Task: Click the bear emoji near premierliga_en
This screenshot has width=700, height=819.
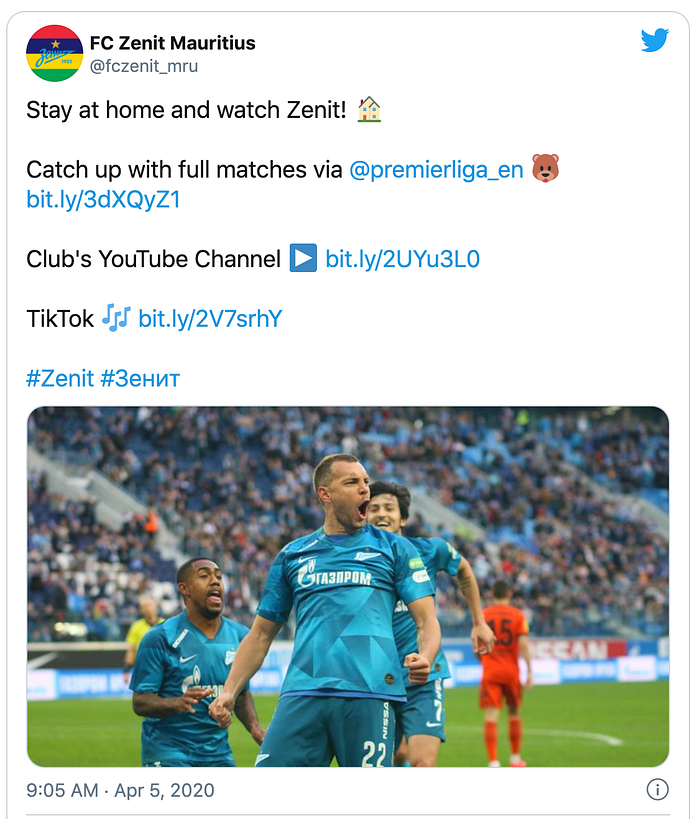Action: point(545,168)
